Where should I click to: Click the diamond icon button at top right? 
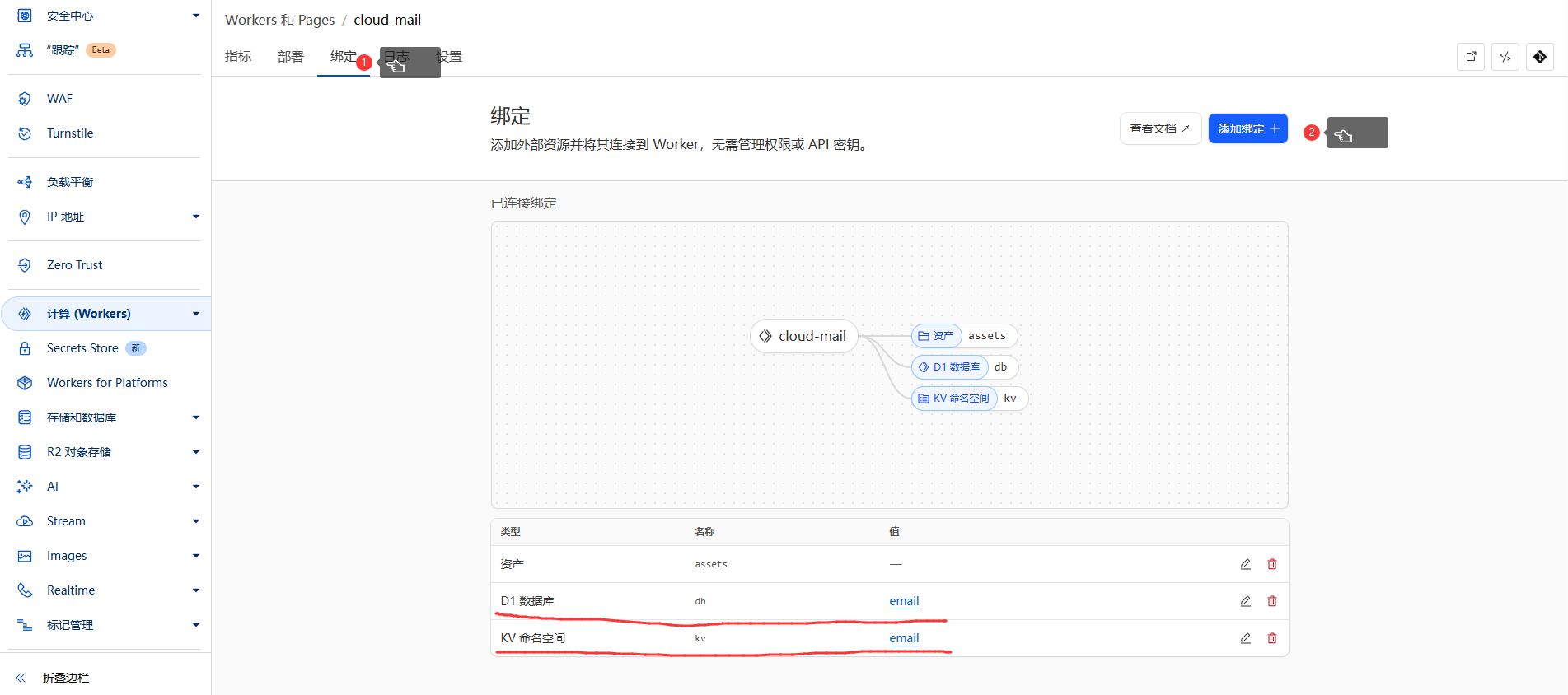1539,57
